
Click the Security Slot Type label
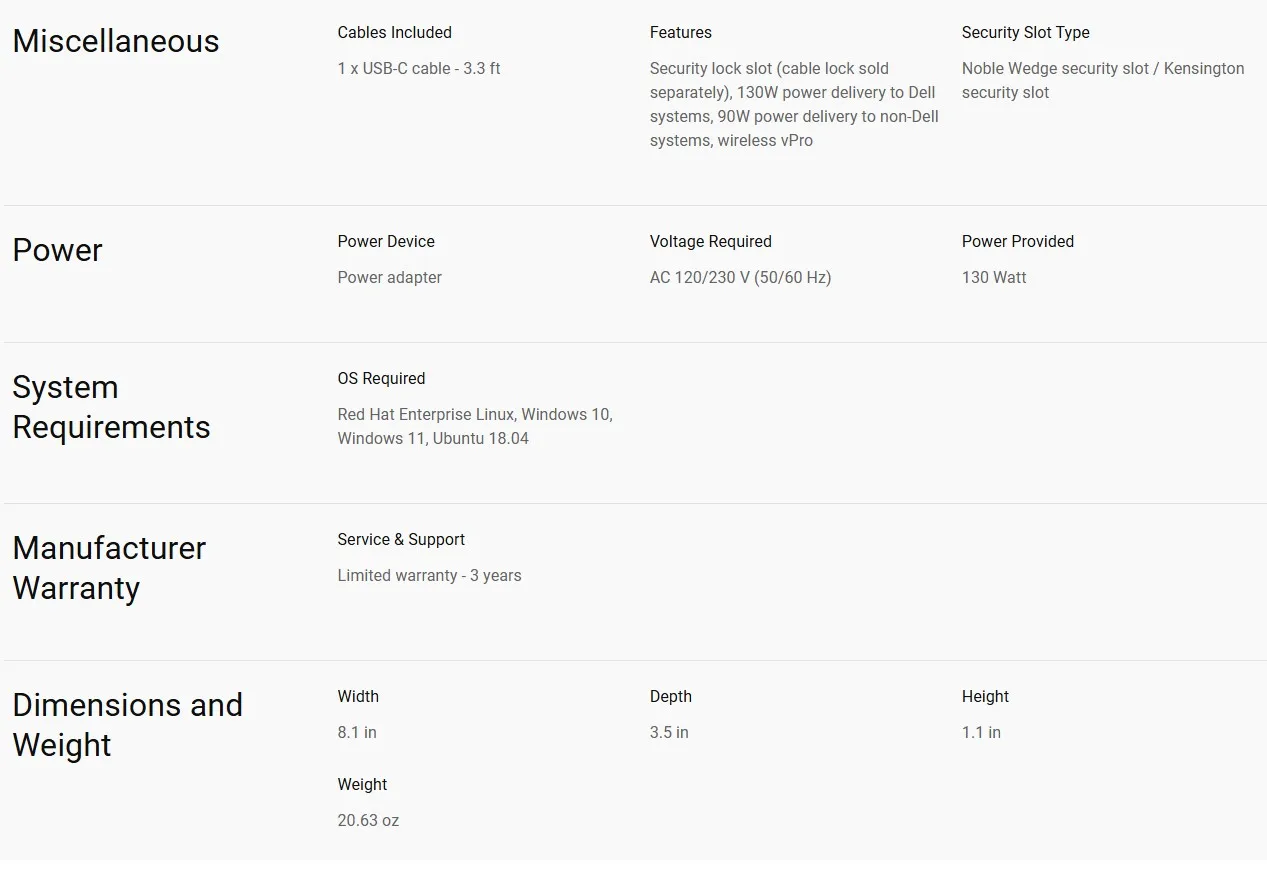1025,32
